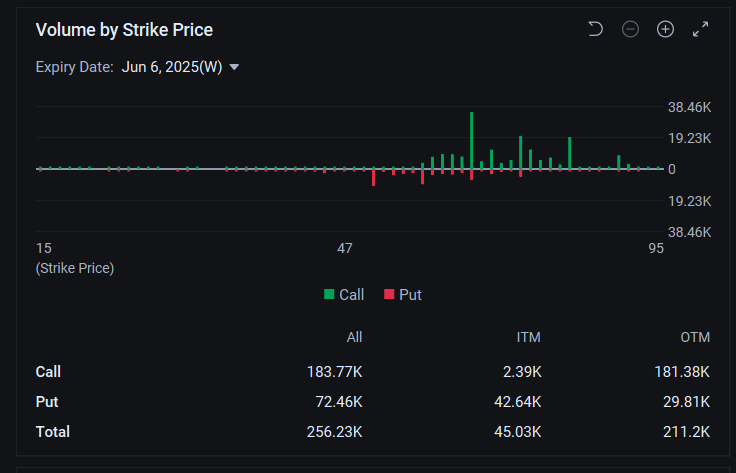Click the green Call legend swatch
Image resolution: width=736 pixels, height=473 pixels.
[x=329, y=294]
